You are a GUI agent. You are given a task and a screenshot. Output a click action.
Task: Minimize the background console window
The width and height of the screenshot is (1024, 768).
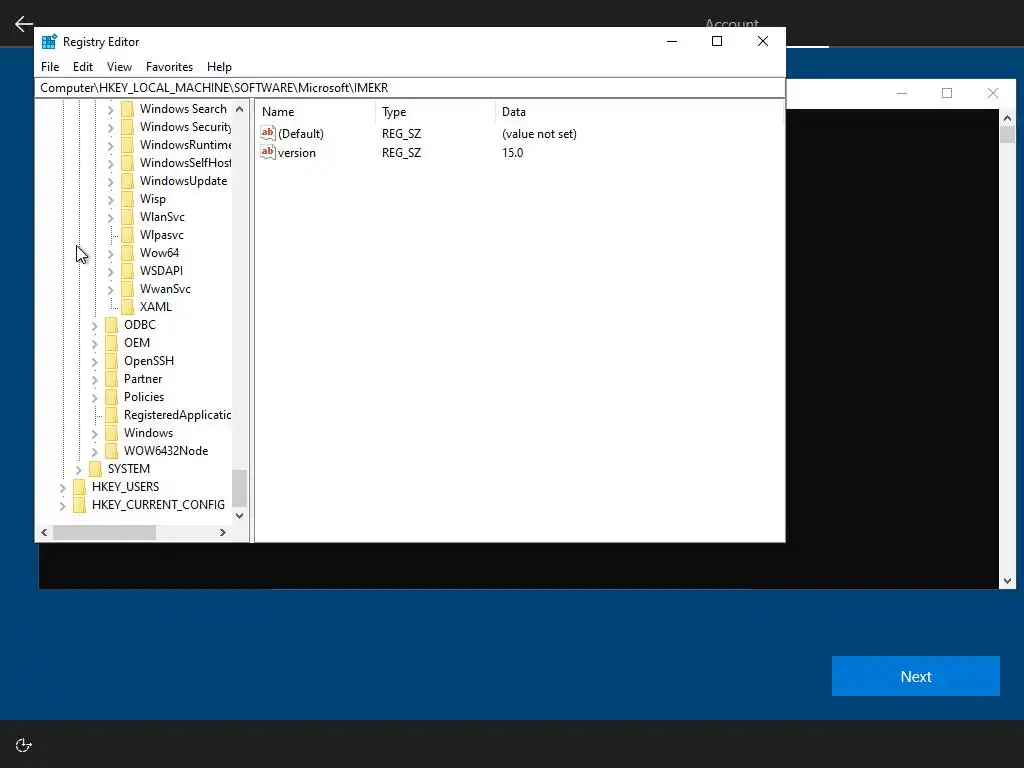pyautogui.click(x=902, y=93)
